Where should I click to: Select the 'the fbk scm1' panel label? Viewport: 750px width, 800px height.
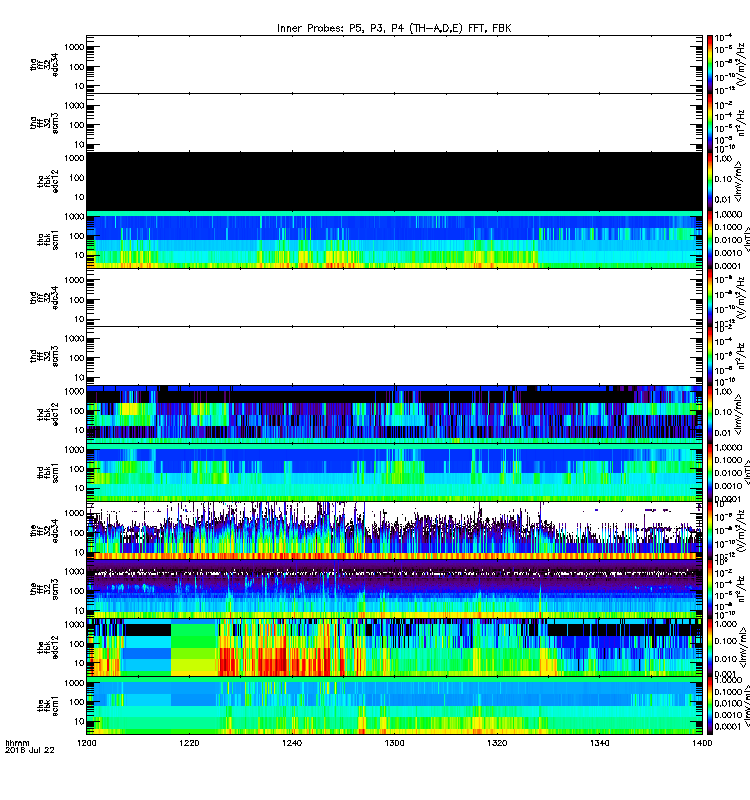48,706
